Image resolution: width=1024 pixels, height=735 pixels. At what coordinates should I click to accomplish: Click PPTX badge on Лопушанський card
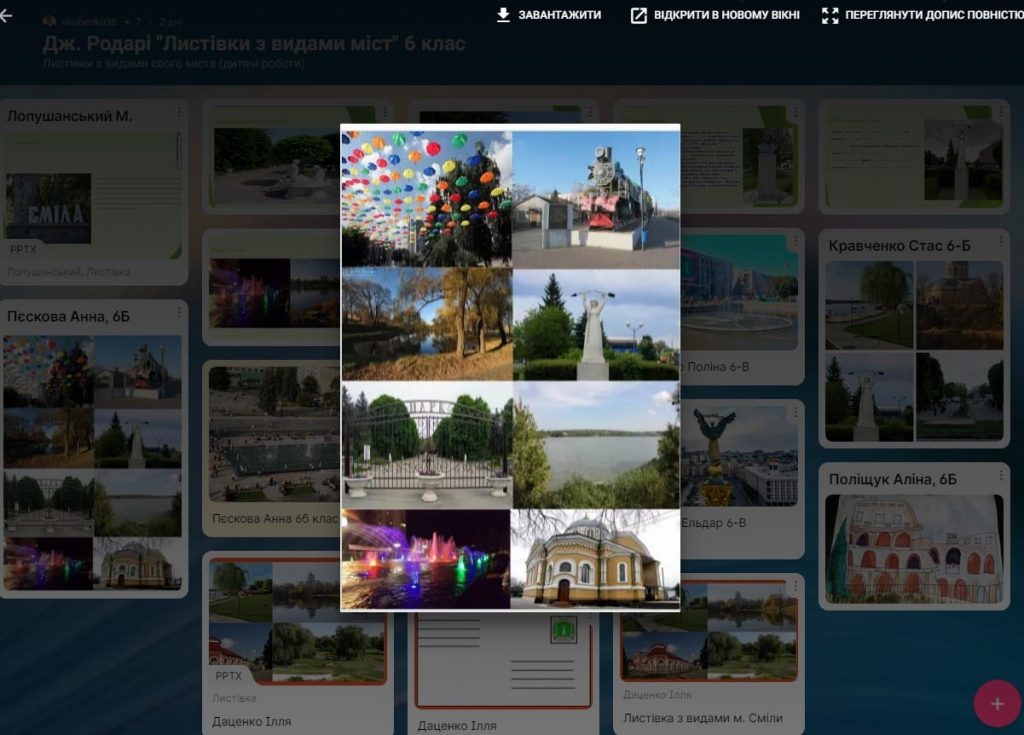pos(24,250)
